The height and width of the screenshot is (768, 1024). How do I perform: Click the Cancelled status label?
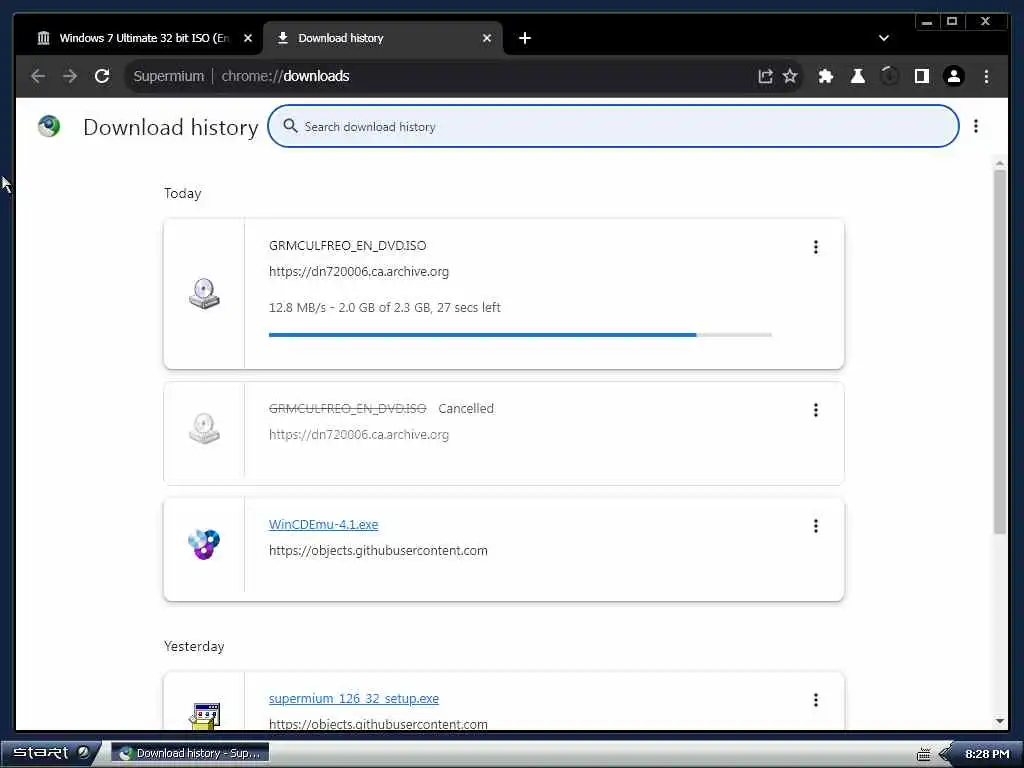tap(466, 409)
